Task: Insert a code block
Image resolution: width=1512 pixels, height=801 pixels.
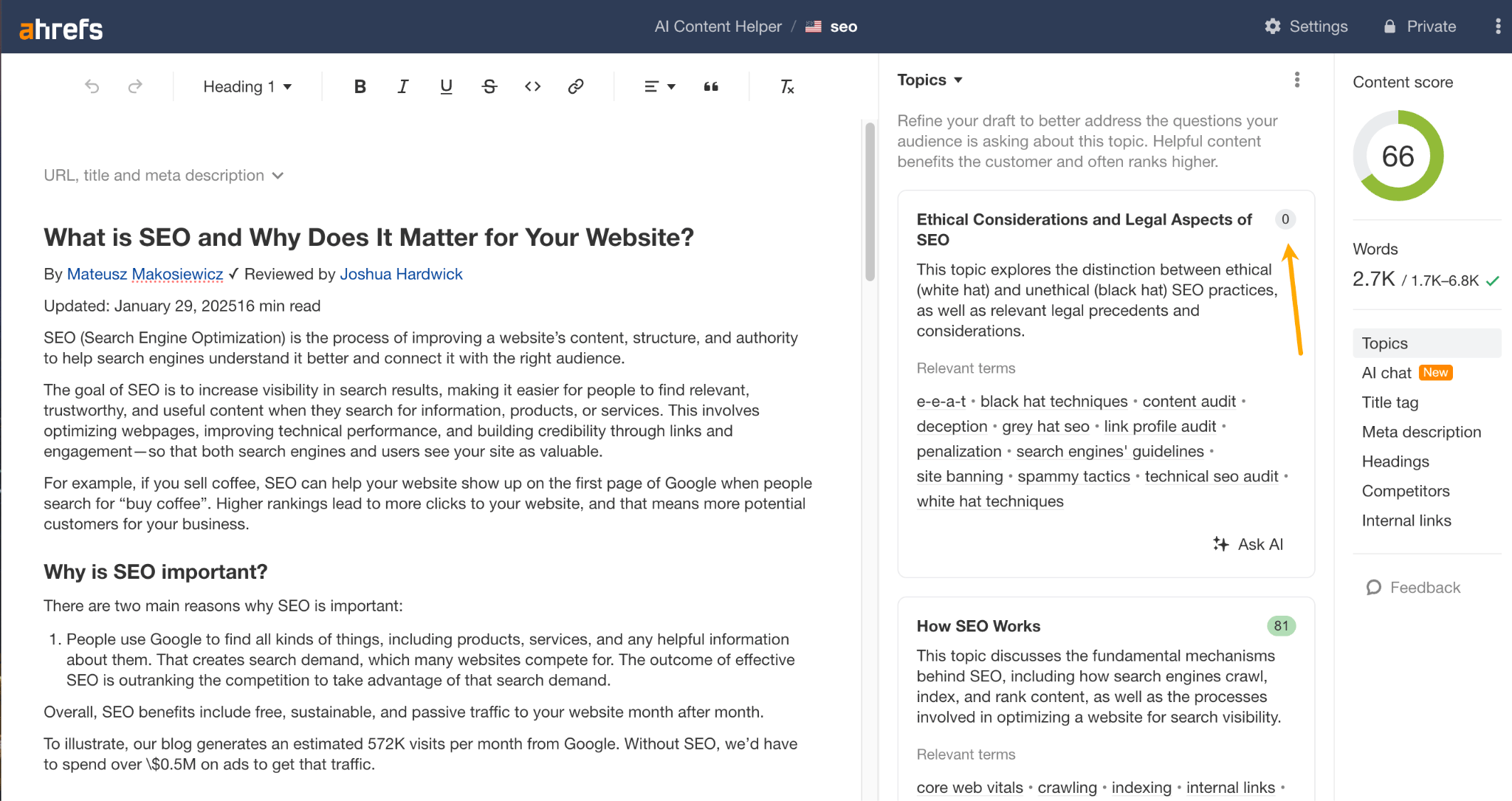Action: pos(532,86)
